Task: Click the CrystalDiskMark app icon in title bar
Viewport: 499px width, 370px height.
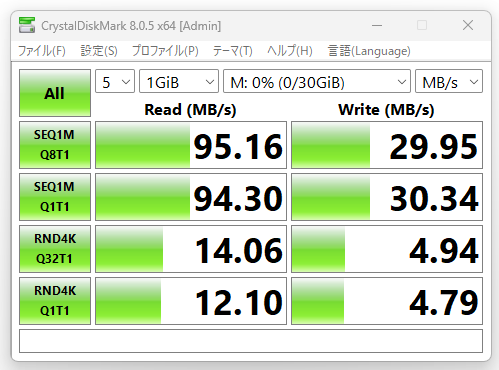Action: pyautogui.click(x=27, y=25)
